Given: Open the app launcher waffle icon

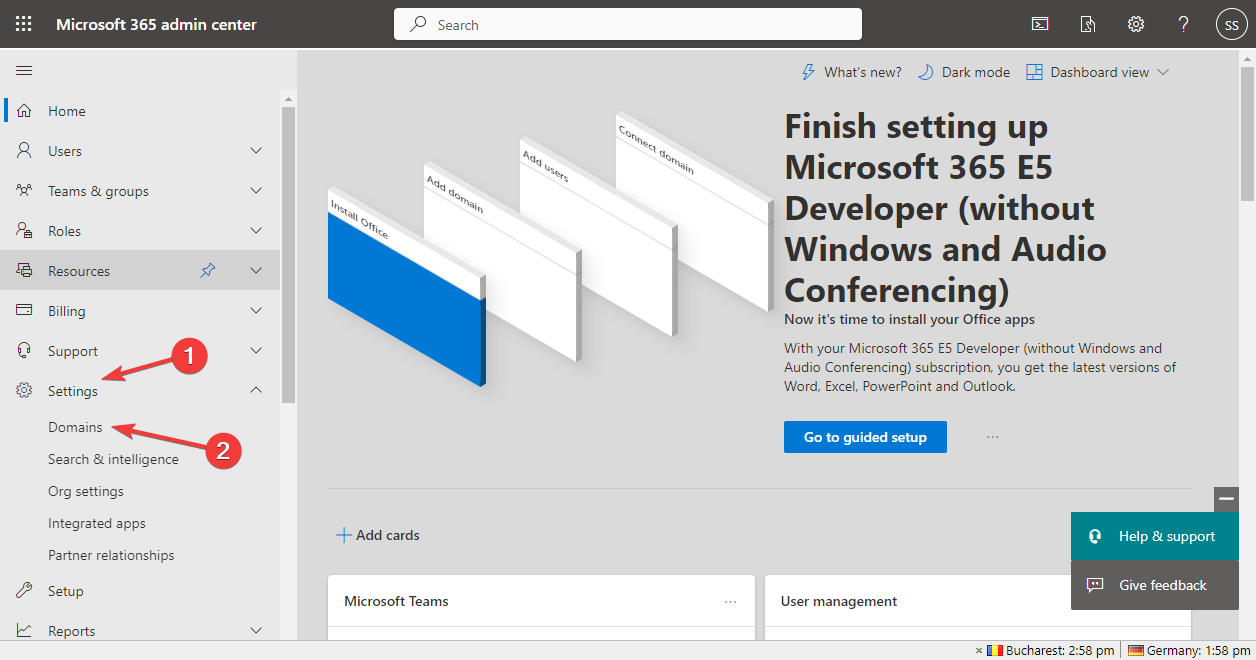Looking at the screenshot, I should pos(24,24).
